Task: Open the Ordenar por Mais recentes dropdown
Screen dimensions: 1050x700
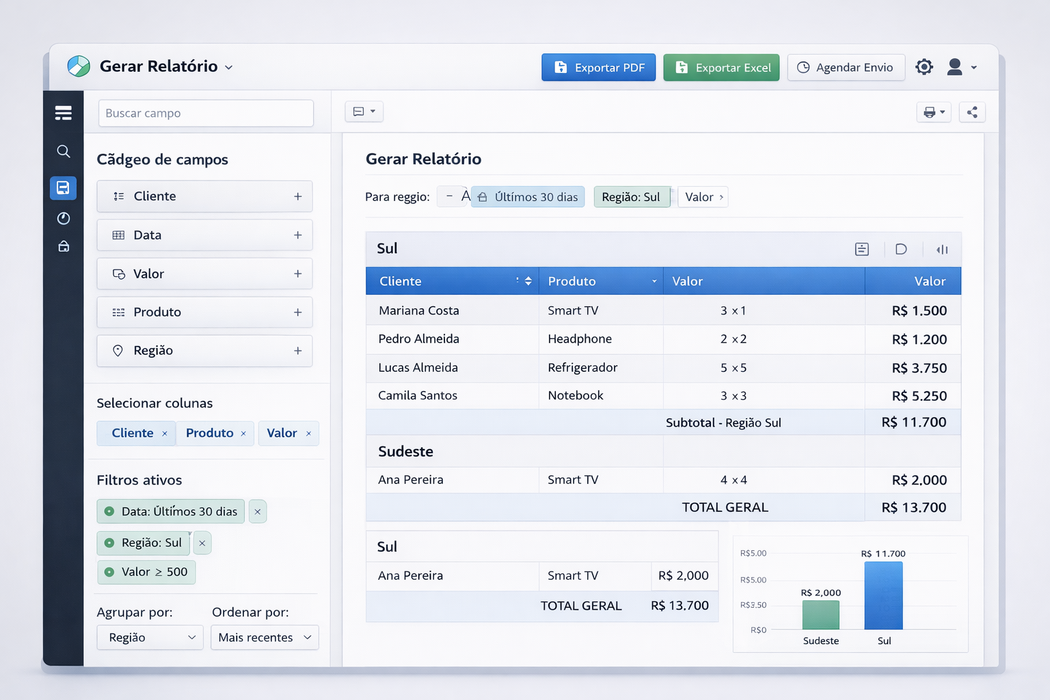Action: tap(264, 637)
